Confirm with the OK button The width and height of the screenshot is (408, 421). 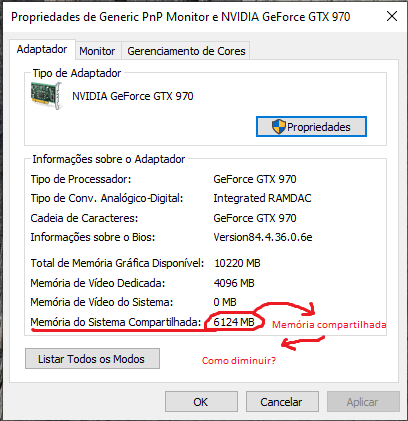pyautogui.click(x=201, y=402)
